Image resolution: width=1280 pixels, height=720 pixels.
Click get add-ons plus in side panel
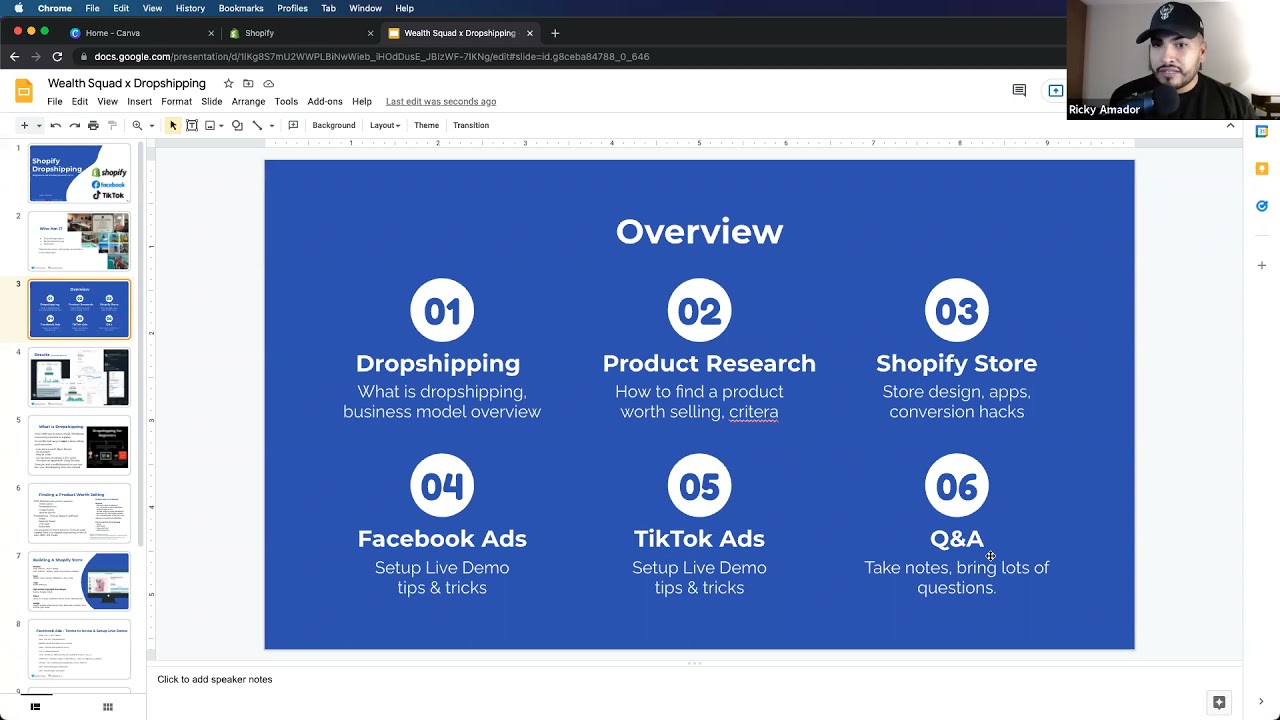(1262, 265)
